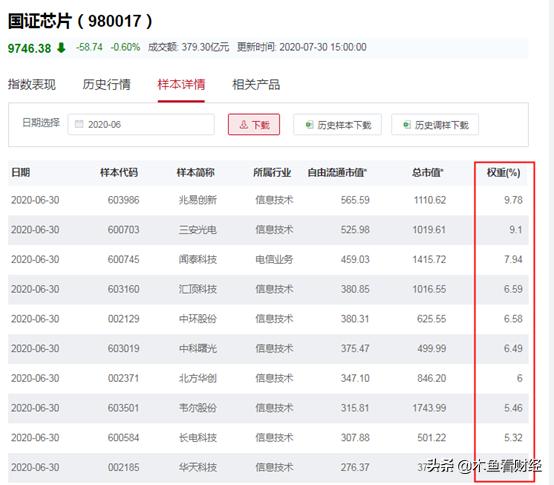Click the -0.60% change percentage
The image size is (554, 485).
click(x=125, y=47)
